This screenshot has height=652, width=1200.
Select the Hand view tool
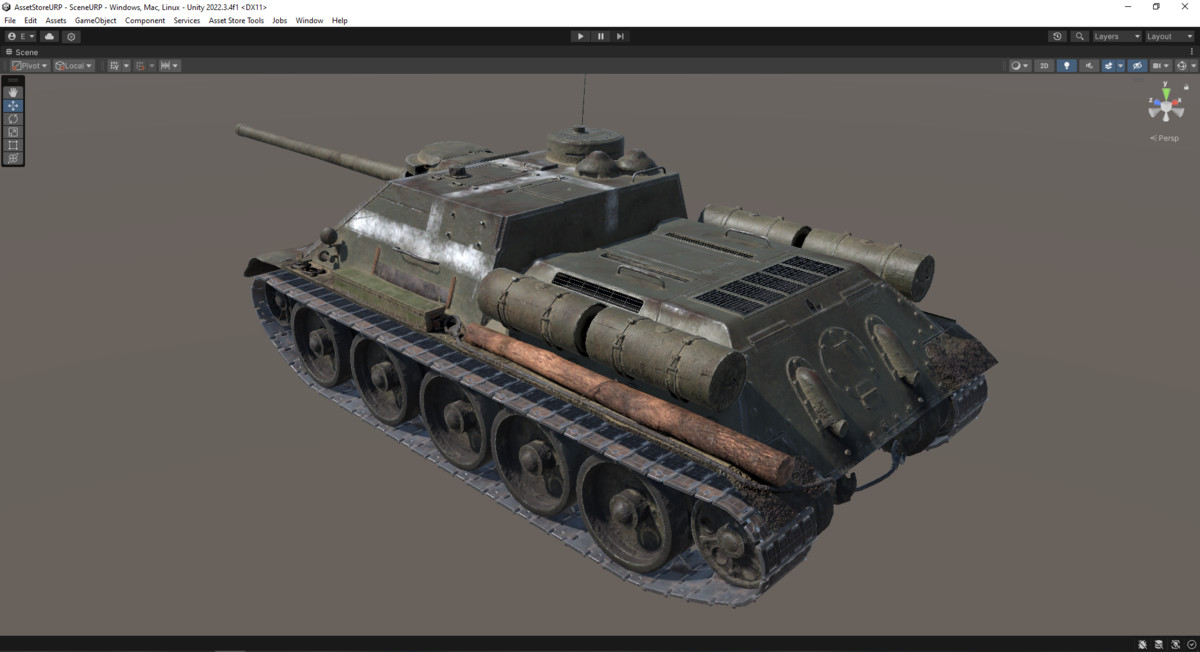[13, 92]
